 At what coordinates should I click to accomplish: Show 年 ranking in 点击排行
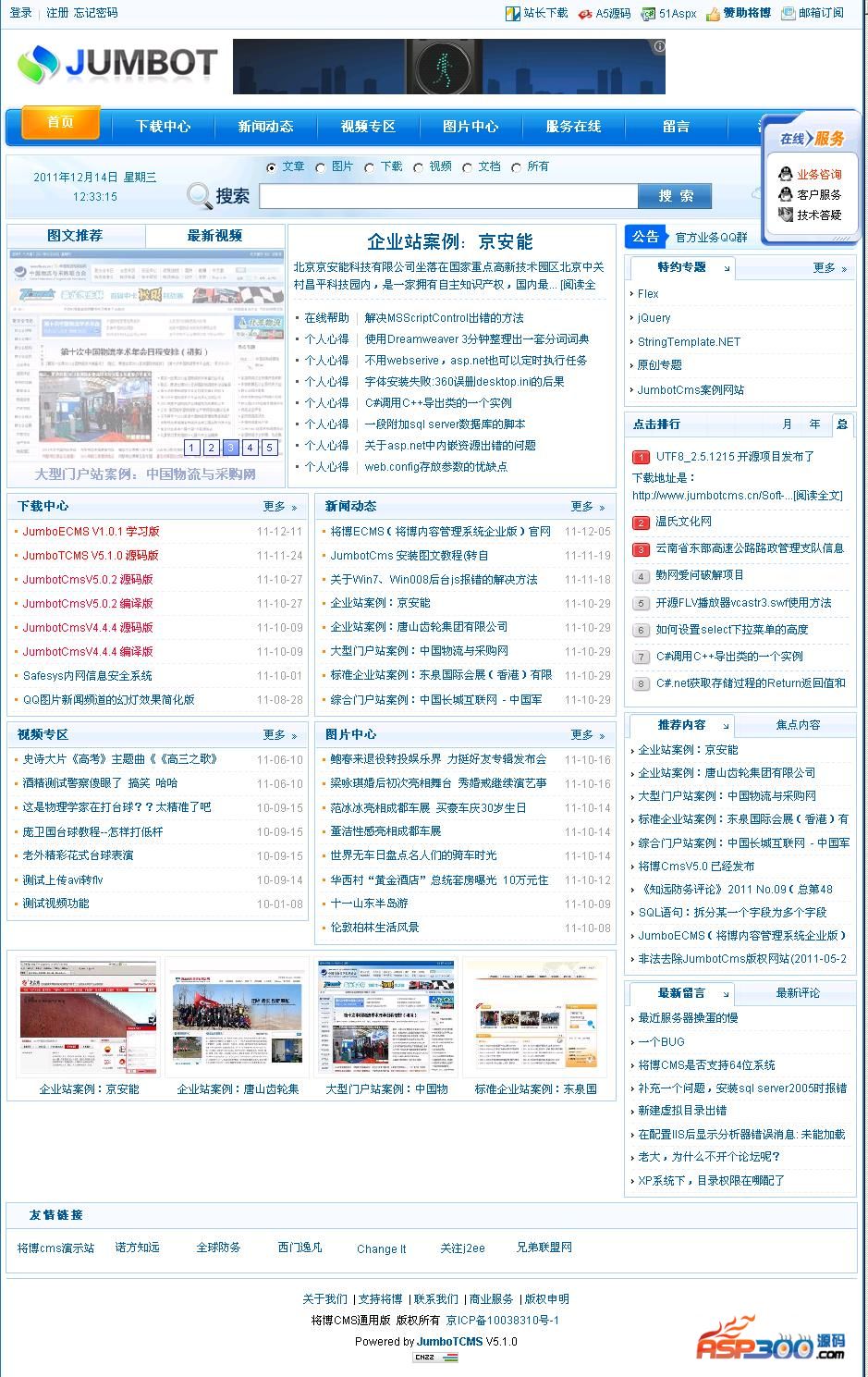(814, 424)
